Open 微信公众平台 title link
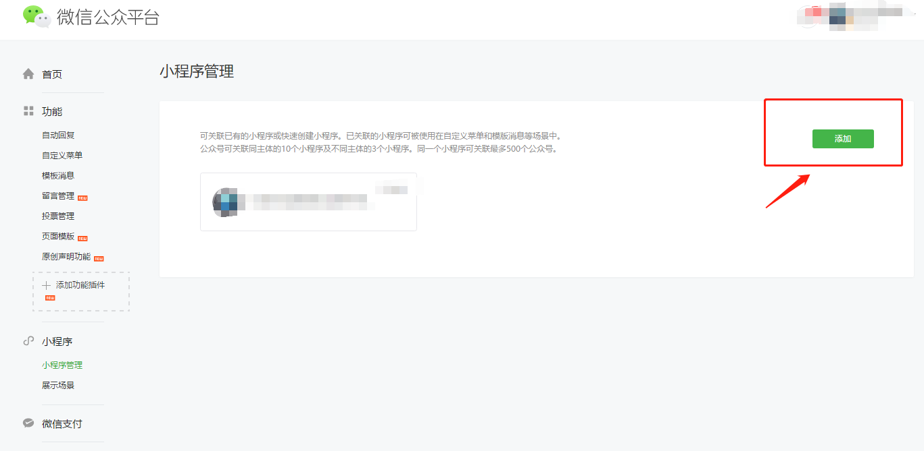The width and height of the screenshot is (924, 451). coord(108,18)
